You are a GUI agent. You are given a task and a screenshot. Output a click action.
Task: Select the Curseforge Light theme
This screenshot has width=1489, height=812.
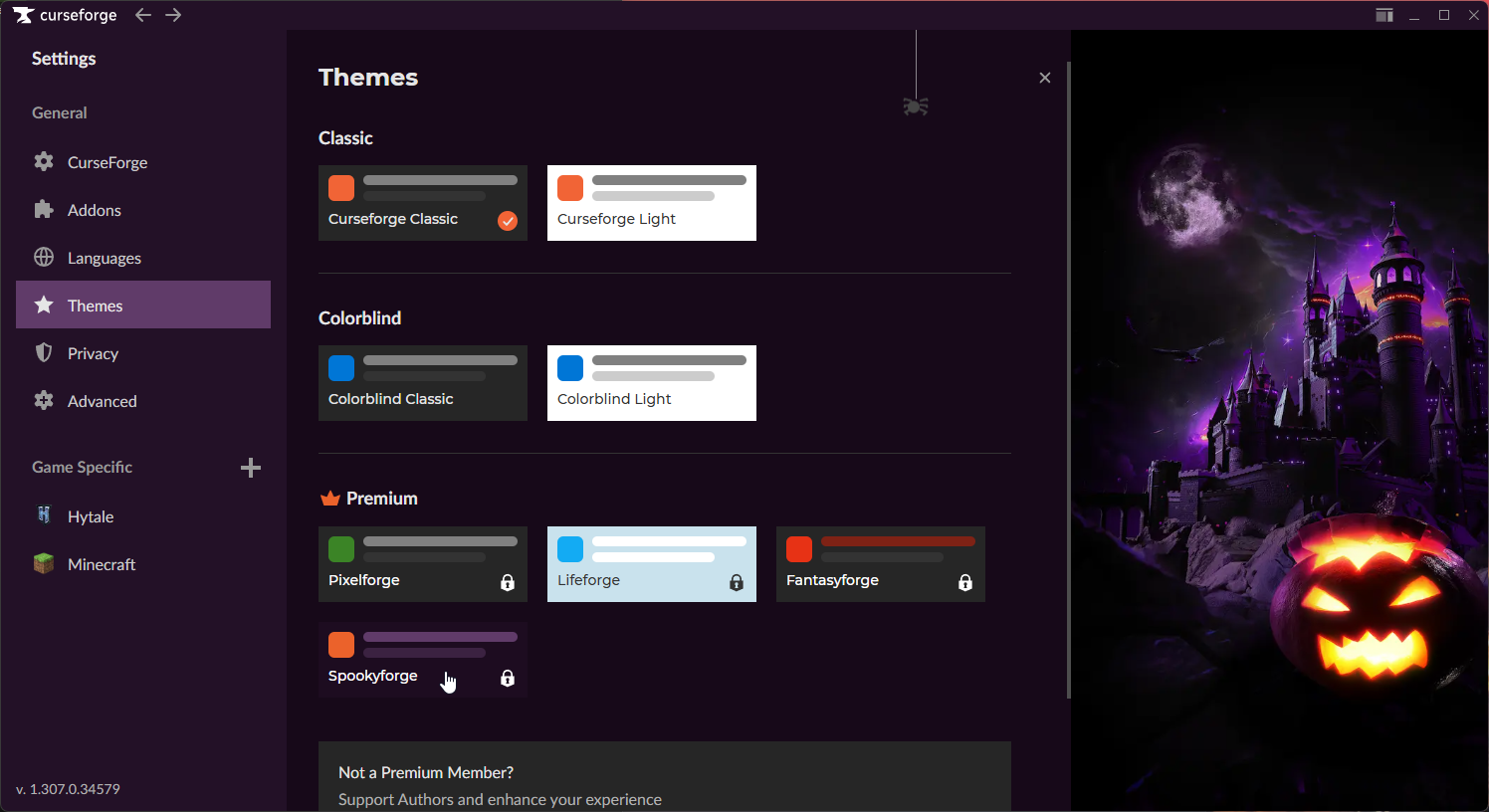coord(652,203)
